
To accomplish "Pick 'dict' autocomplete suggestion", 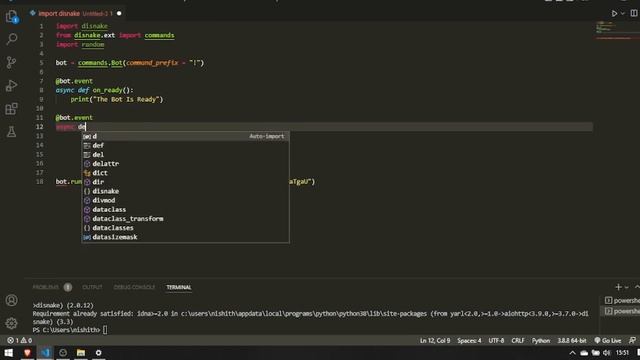I will pyautogui.click(x=185, y=173).
